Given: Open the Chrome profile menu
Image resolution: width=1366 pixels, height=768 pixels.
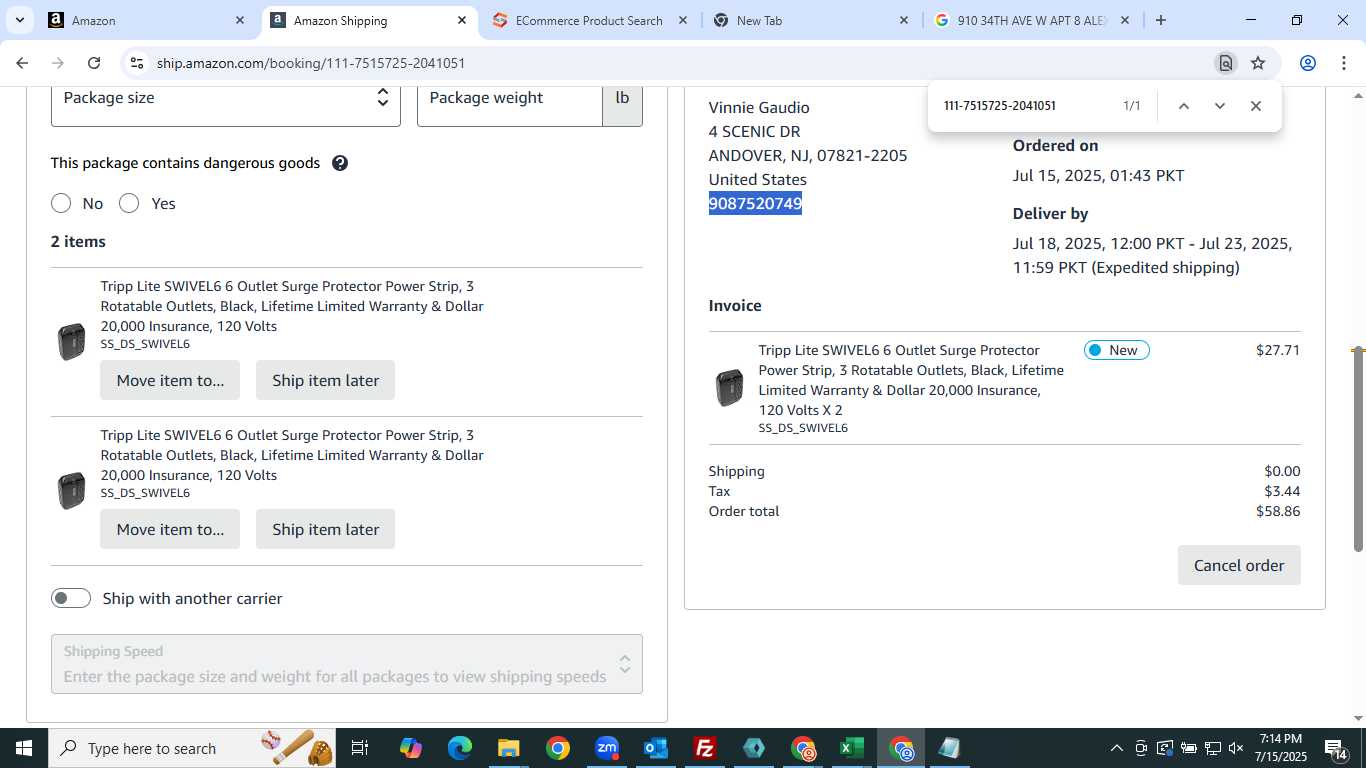Looking at the screenshot, I should pyautogui.click(x=1307, y=63).
